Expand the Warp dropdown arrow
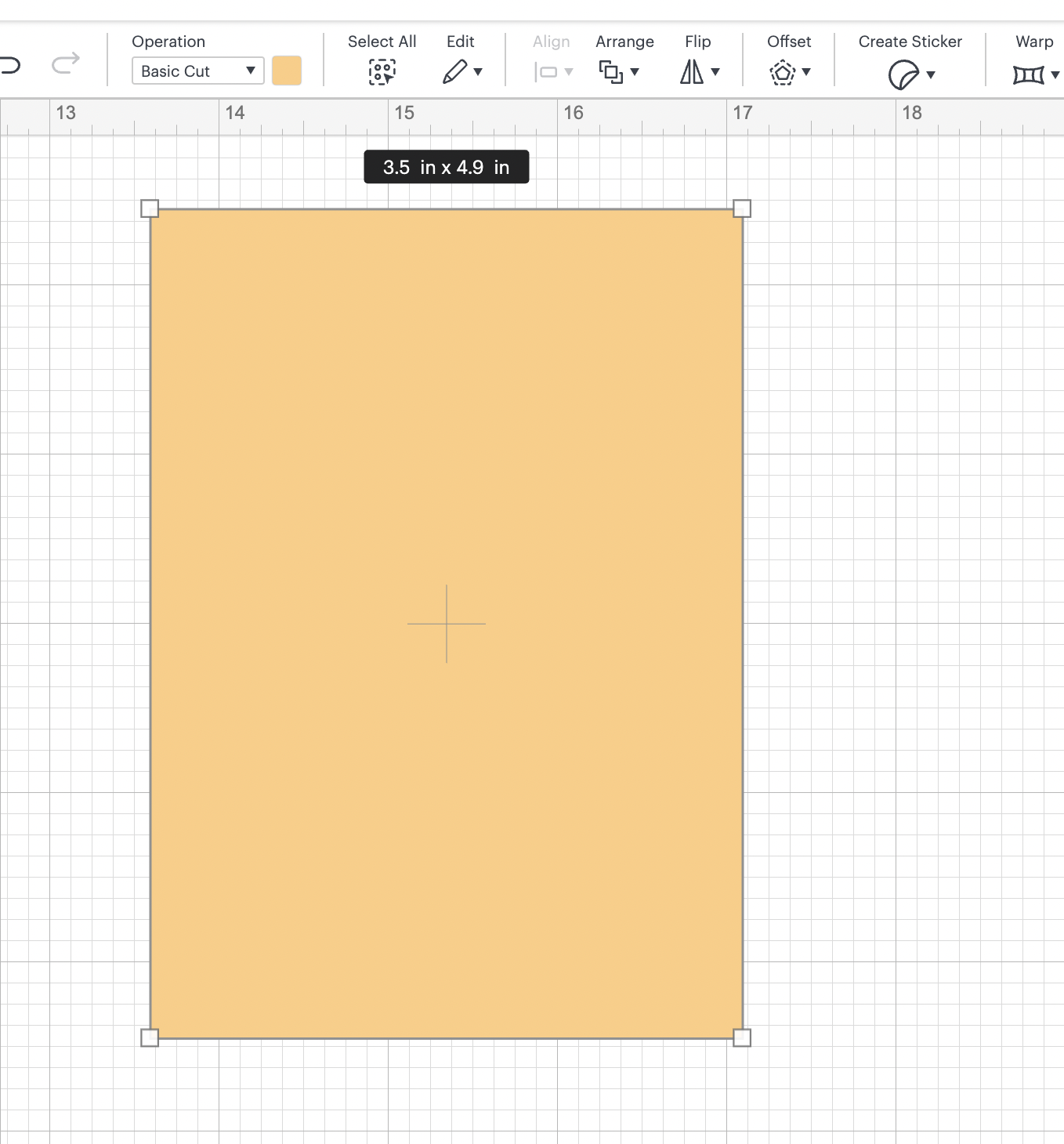This screenshot has width=1064, height=1144. [x=1055, y=75]
